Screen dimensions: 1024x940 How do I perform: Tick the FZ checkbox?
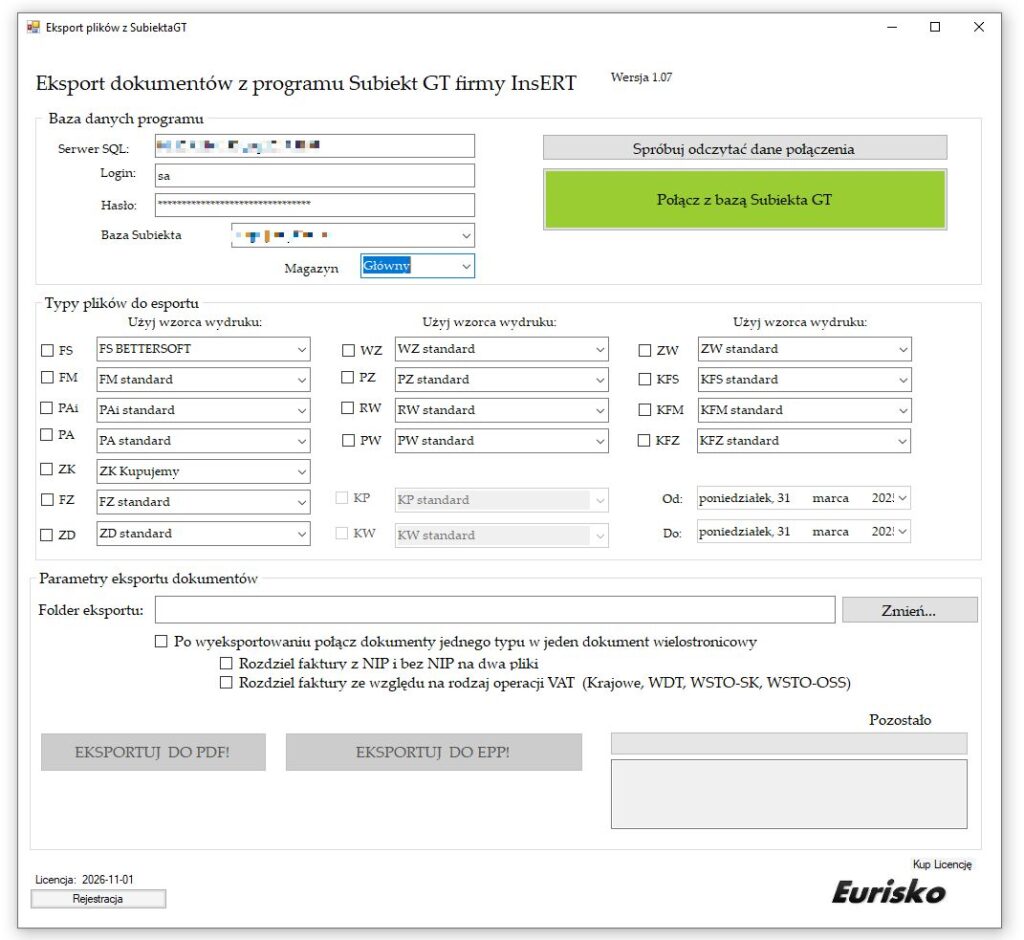tap(47, 500)
